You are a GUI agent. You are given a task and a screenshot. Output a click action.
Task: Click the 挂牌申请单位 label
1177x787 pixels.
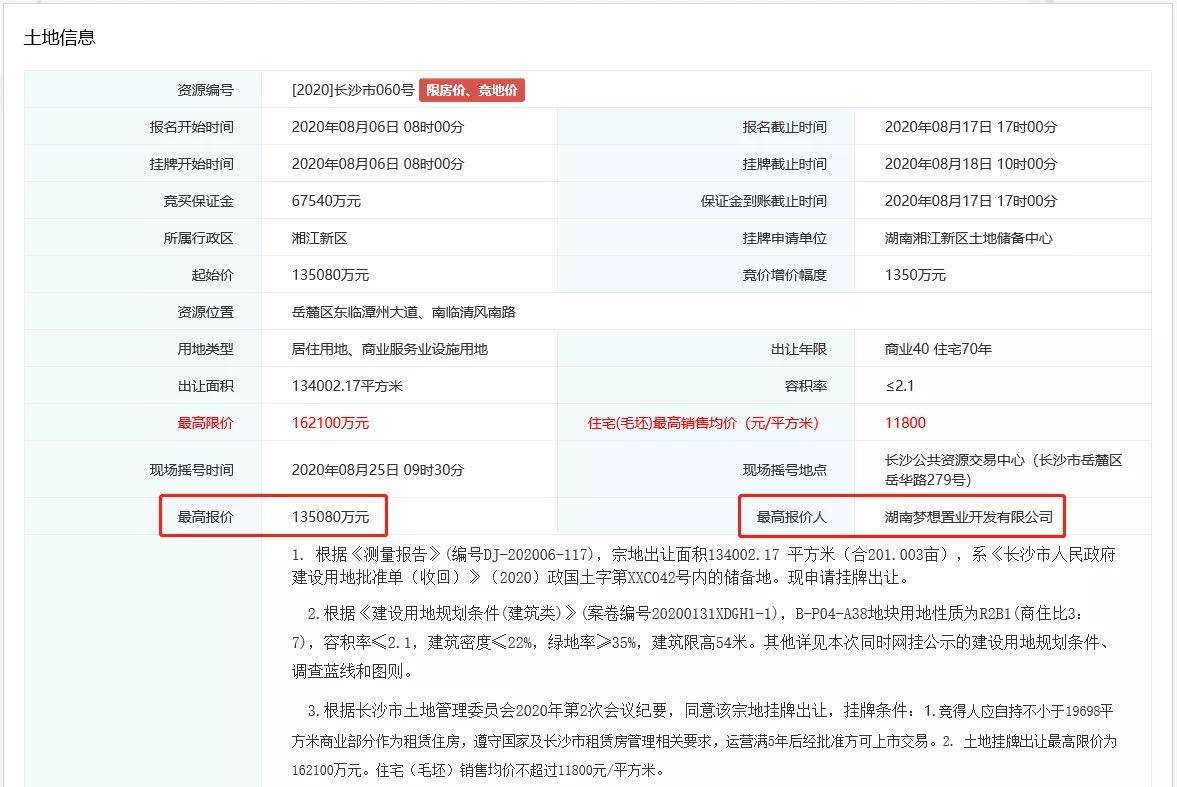[784, 238]
